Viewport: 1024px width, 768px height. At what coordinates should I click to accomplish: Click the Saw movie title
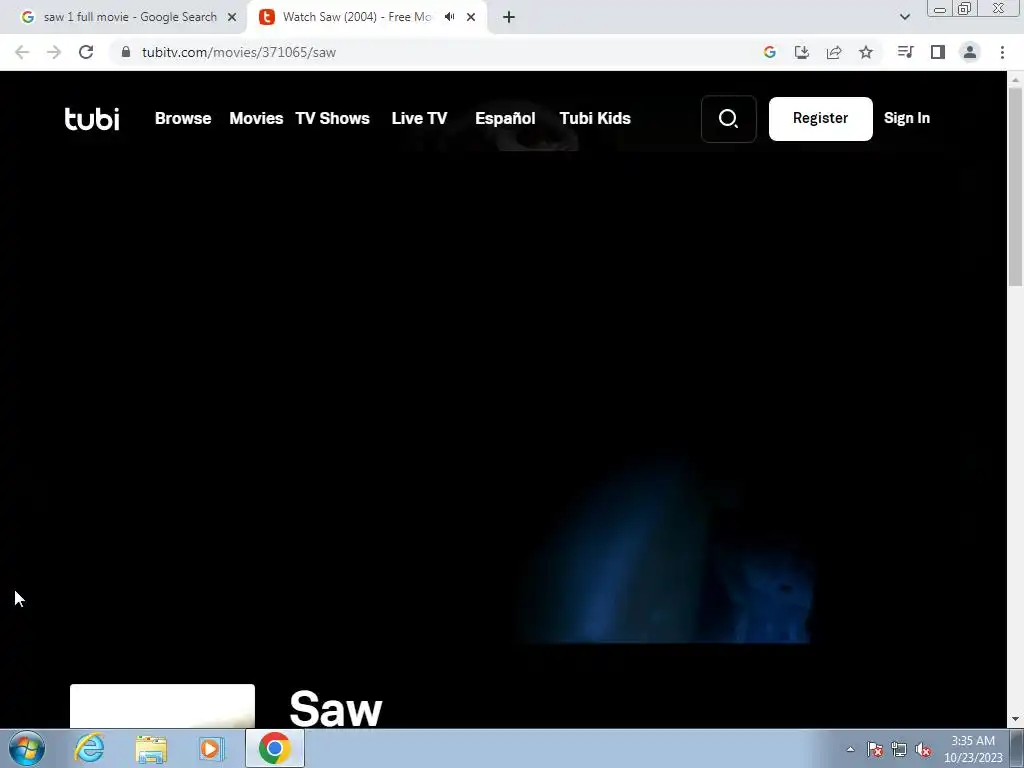click(x=336, y=709)
